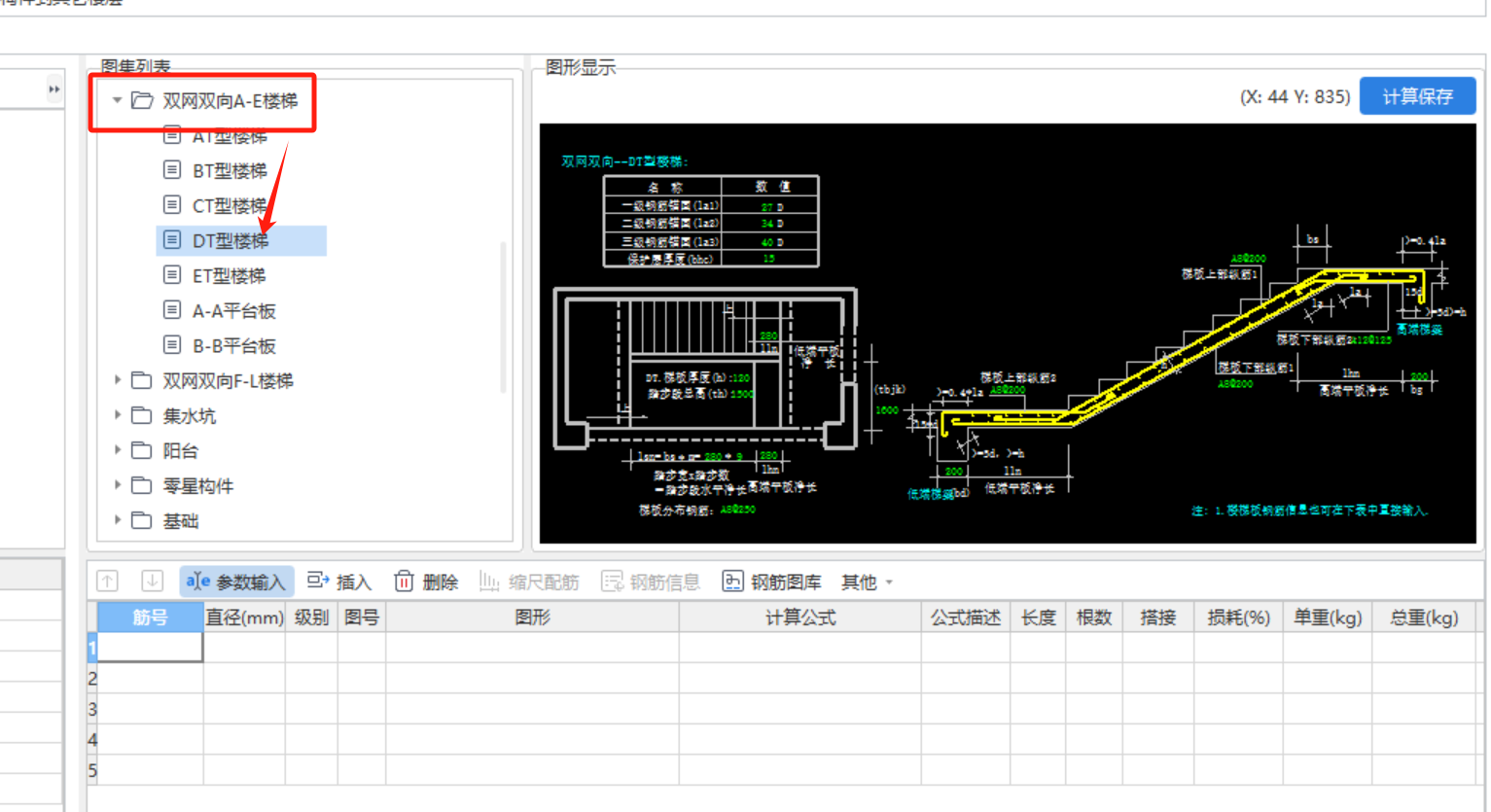Click the 缩尺配筋 toolbar button
1491x812 pixels.
tap(530, 582)
